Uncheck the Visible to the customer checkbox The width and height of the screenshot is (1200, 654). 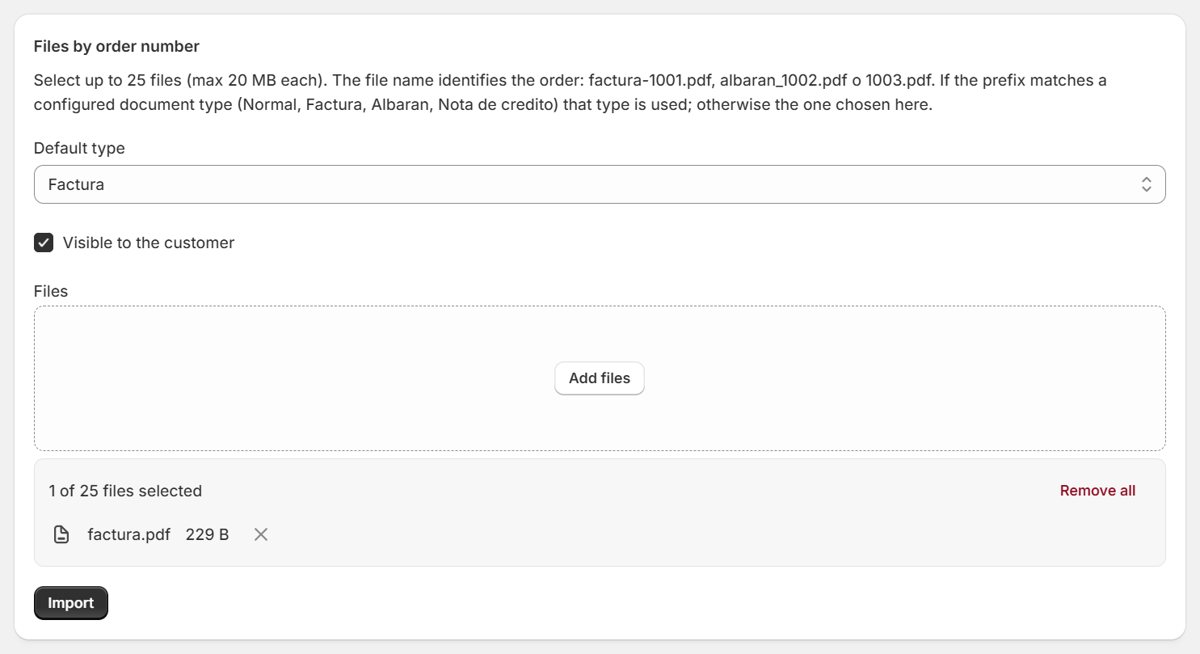pyautogui.click(x=43, y=242)
